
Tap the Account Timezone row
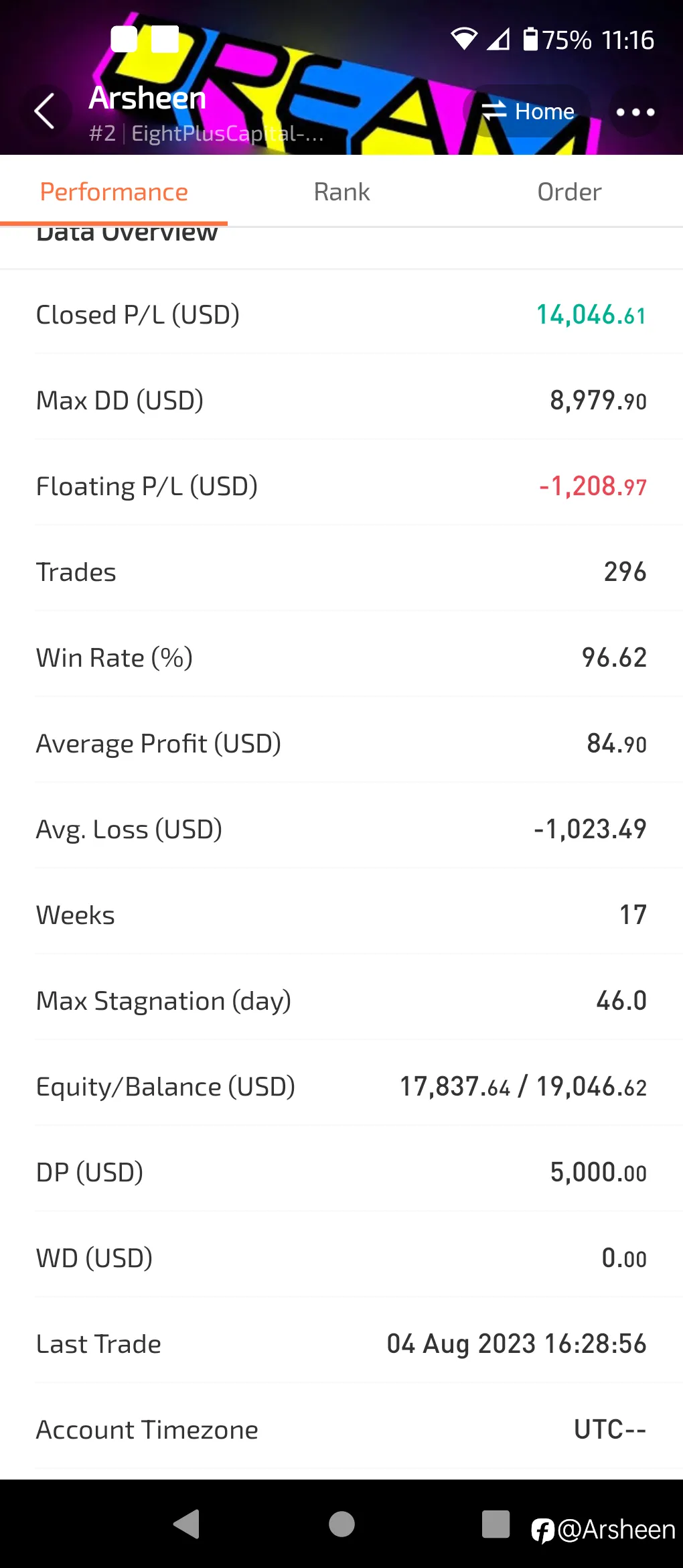click(341, 1430)
